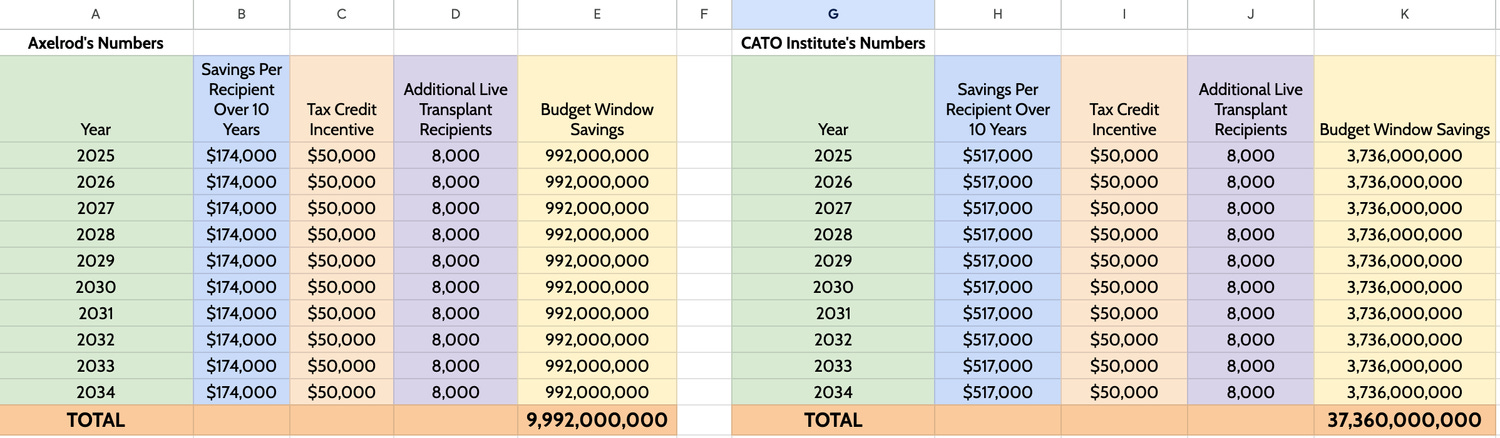Click year 2025 in column A
The height and width of the screenshot is (438, 1500).
(x=96, y=156)
